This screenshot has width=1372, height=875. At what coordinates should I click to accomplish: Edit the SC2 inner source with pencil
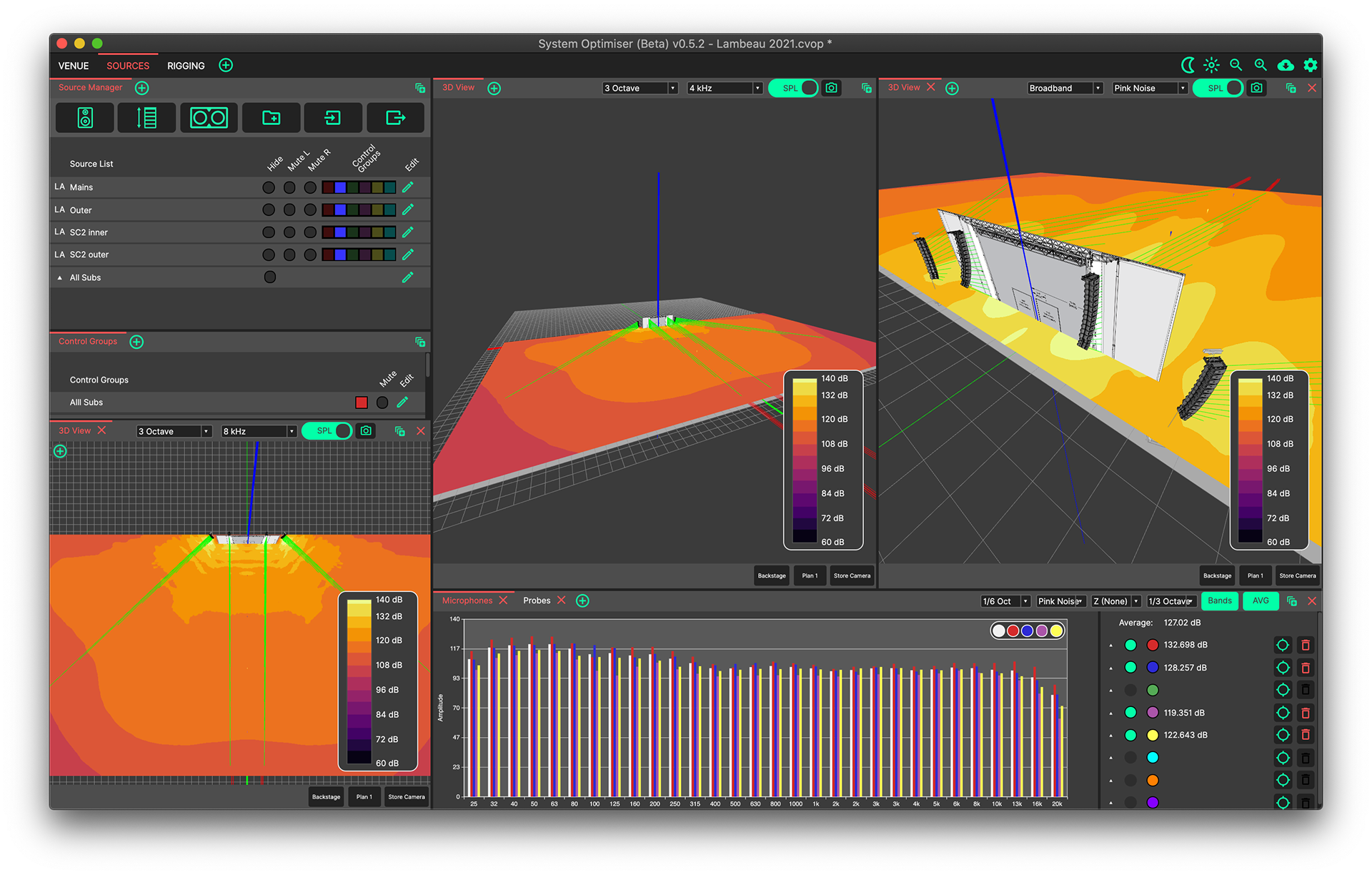[408, 232]
